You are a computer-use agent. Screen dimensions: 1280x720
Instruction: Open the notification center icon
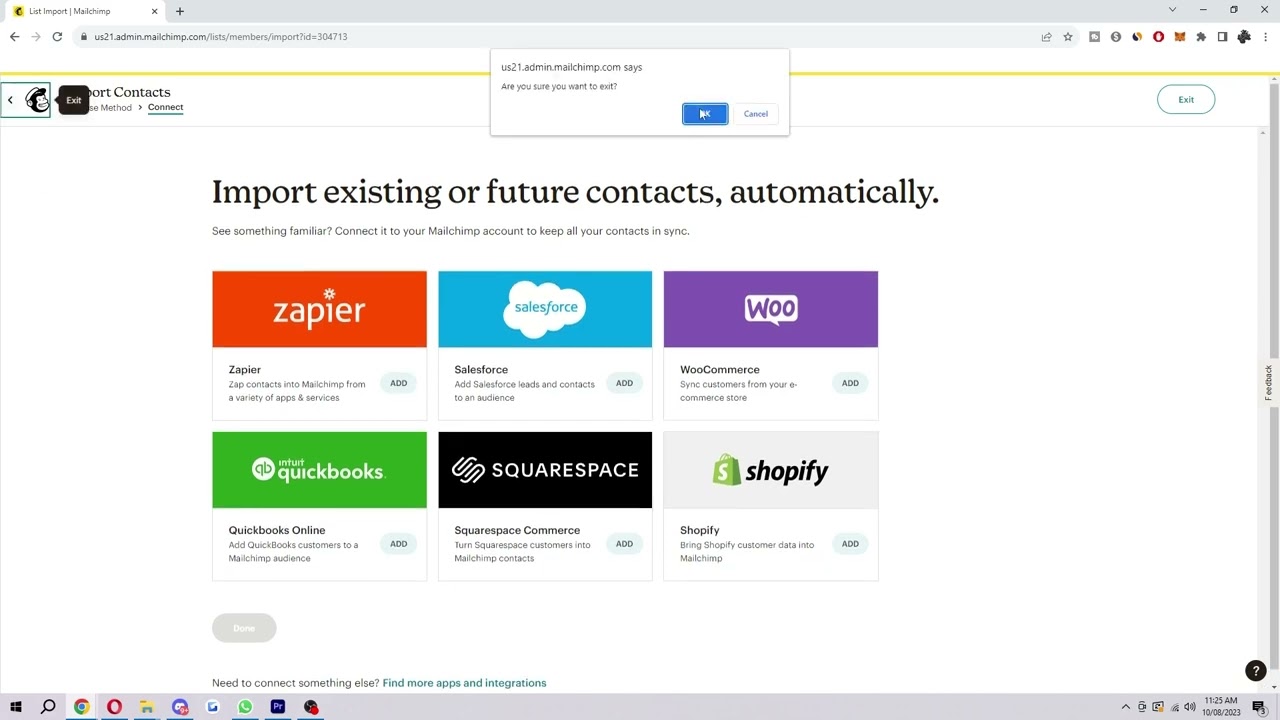click(x=1259, y=707)
